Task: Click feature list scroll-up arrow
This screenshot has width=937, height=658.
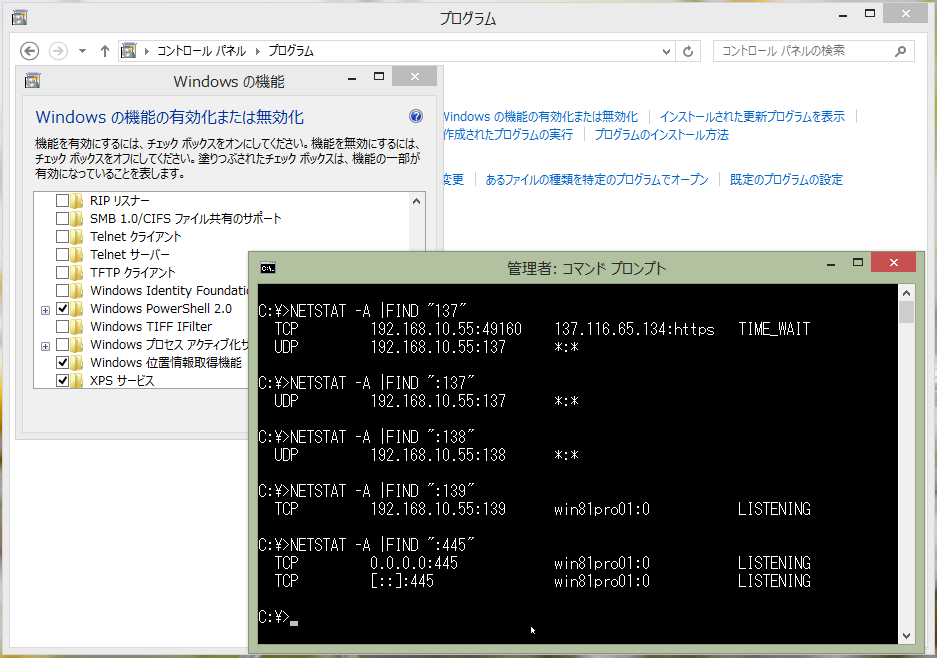Action: pos(417,201)
